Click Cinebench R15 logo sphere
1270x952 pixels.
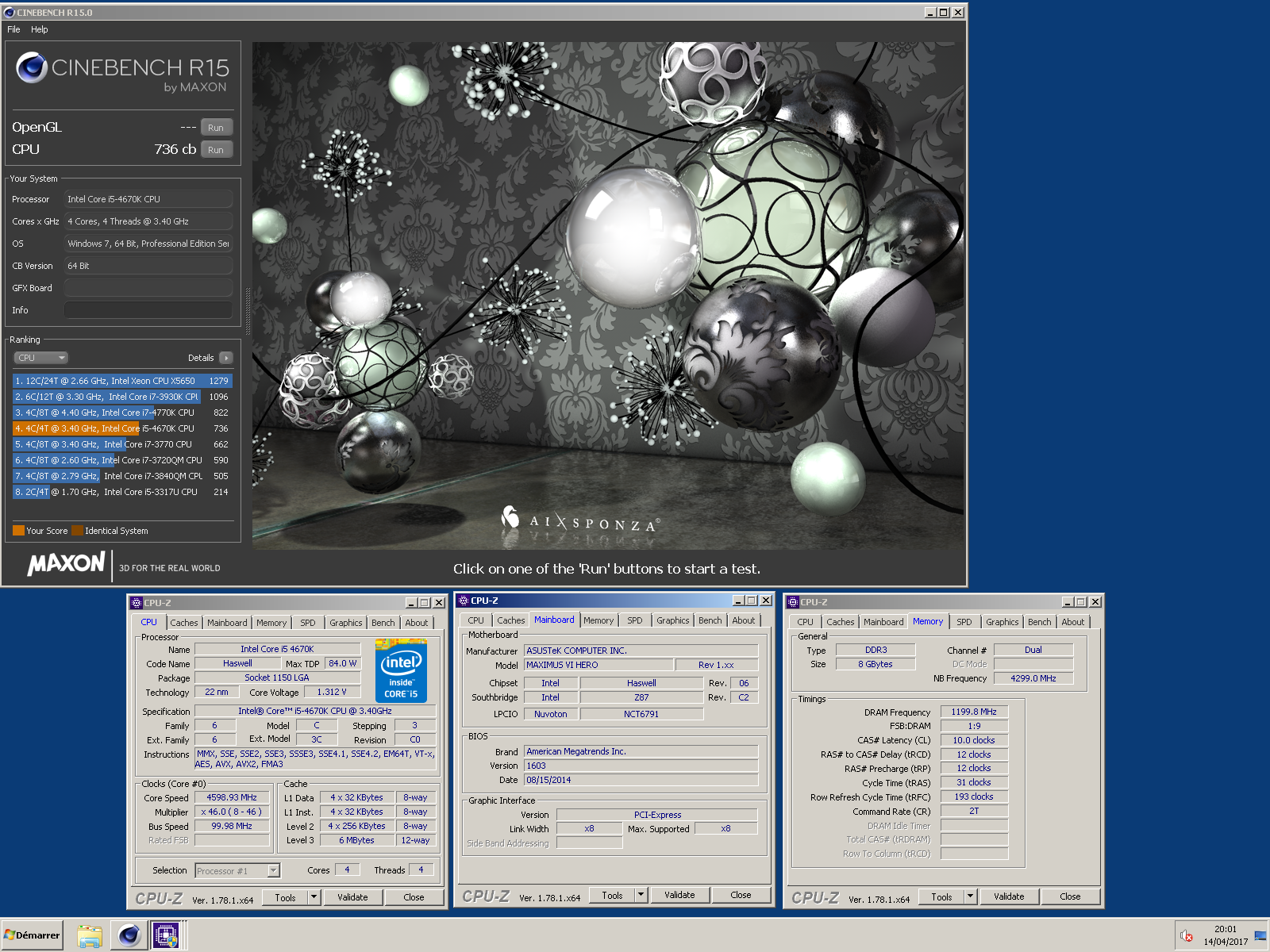(x=32, y=67)
